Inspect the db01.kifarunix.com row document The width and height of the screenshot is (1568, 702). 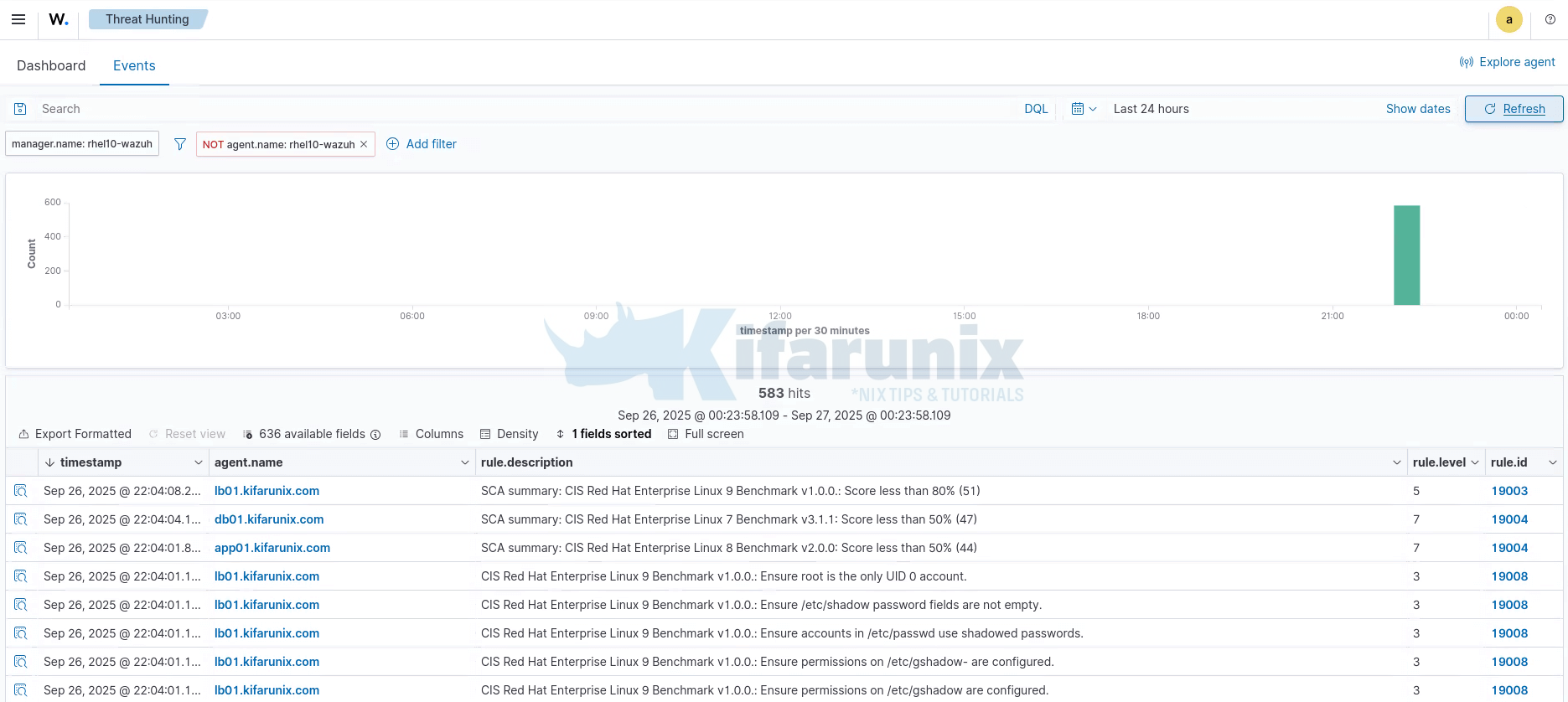21,519
